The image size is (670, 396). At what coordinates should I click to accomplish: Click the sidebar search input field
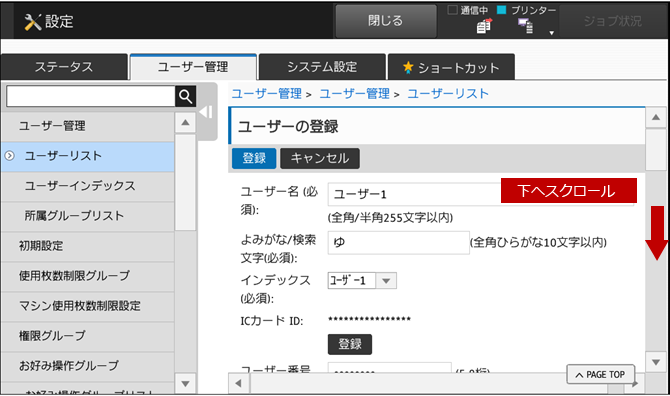click(x=91, y=97)
